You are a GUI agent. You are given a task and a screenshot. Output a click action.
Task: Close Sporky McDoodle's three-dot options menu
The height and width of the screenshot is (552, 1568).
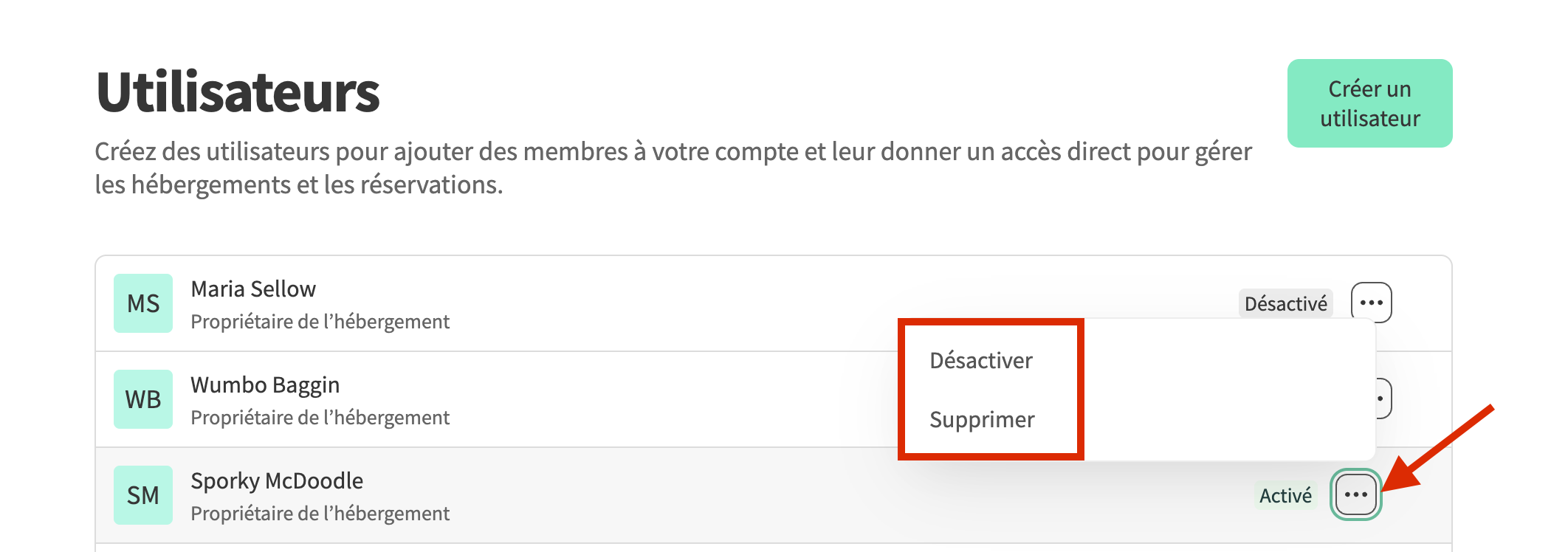point(1356,494)
